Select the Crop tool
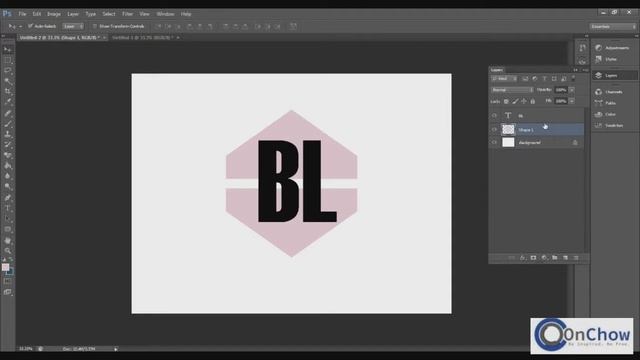 click(x=8, y=91)
